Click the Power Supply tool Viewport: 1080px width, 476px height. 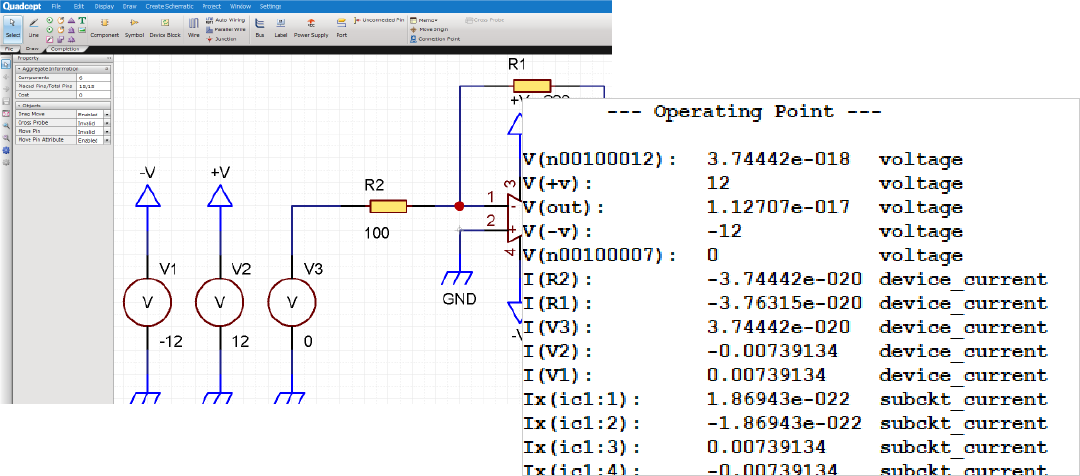coord(310,26)
